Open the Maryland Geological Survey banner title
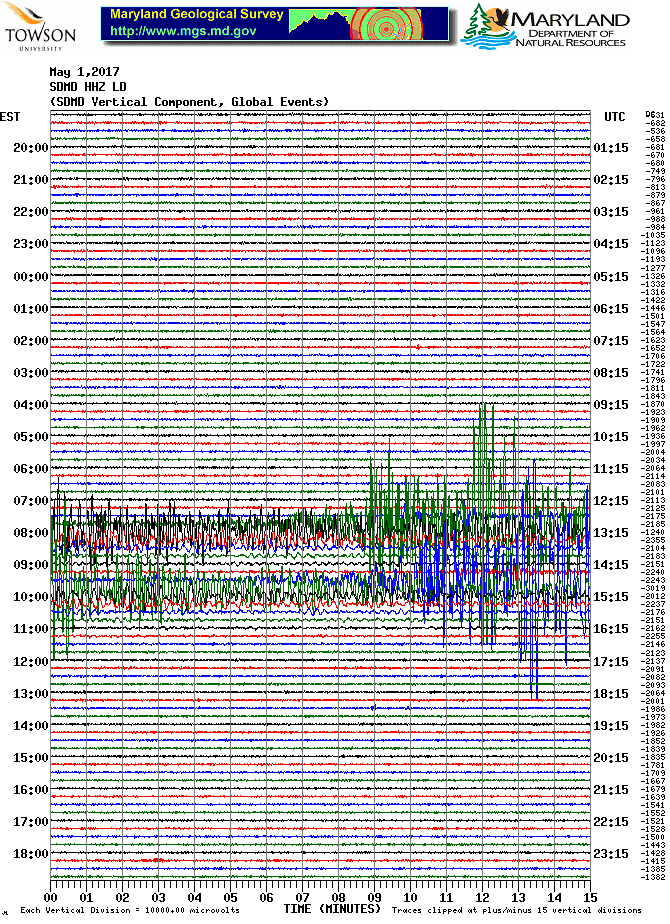This screenshot has height=924, width=670. click(197, 16)
